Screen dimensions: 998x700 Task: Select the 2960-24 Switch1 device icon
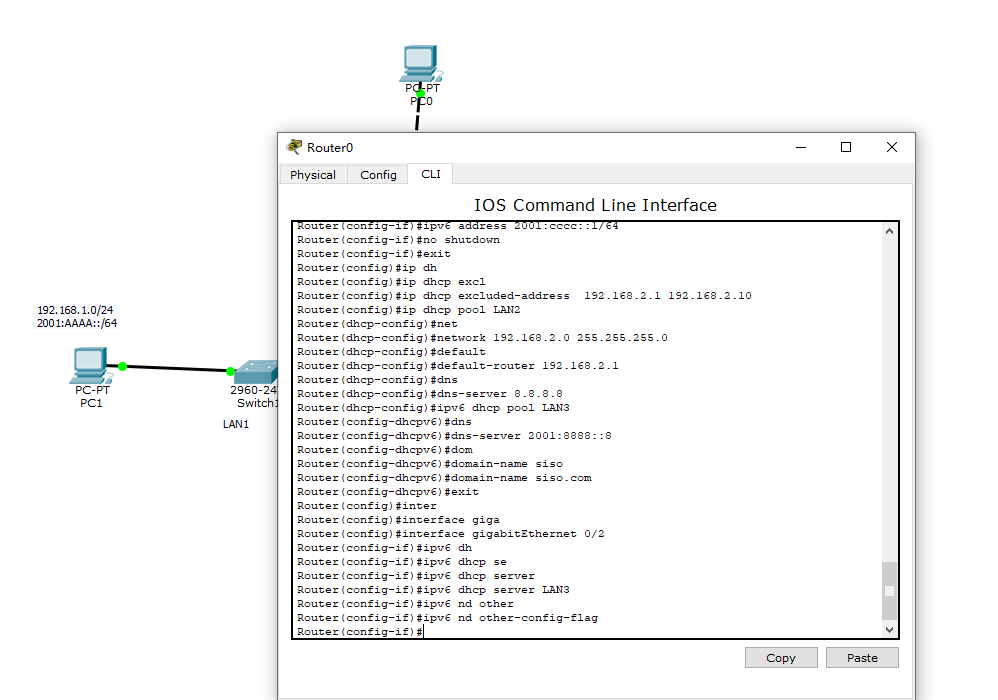pos(256,372)
